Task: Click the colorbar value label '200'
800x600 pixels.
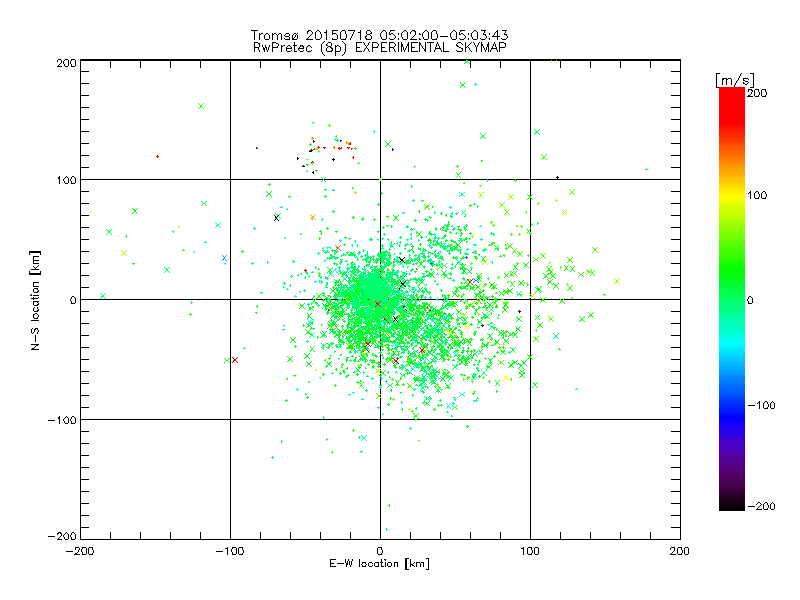Action: pos(757,93)
